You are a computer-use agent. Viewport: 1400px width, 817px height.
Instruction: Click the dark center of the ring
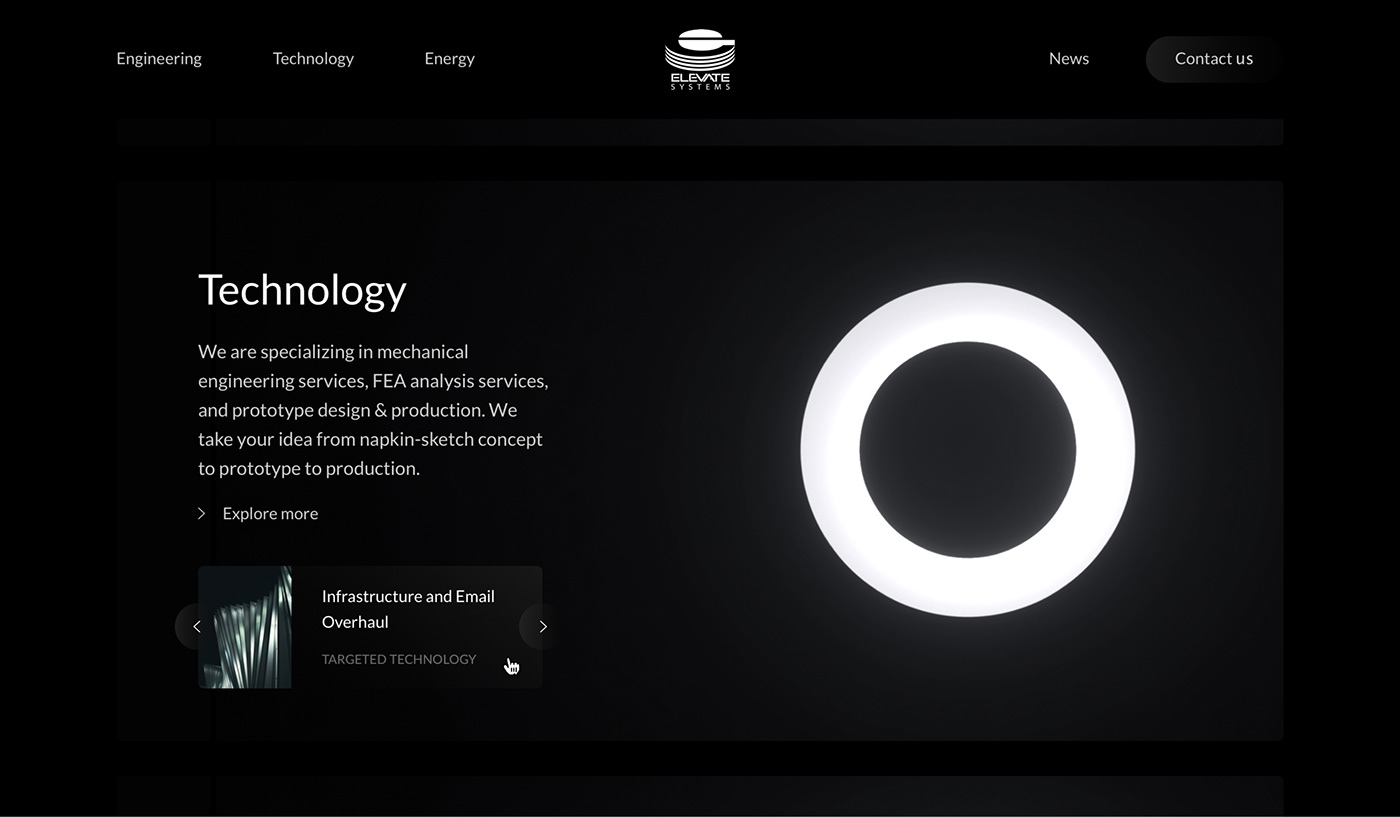click(967, 450)
